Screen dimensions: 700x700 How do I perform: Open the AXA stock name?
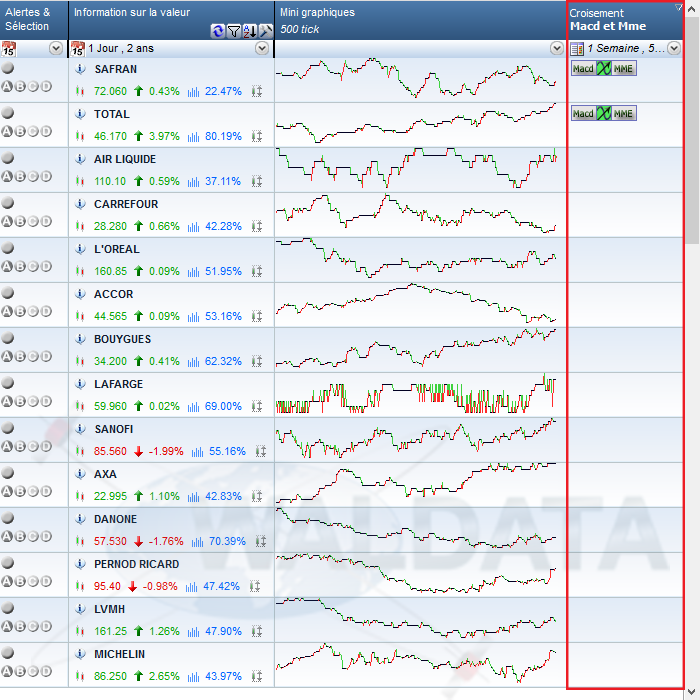[105, 474]
